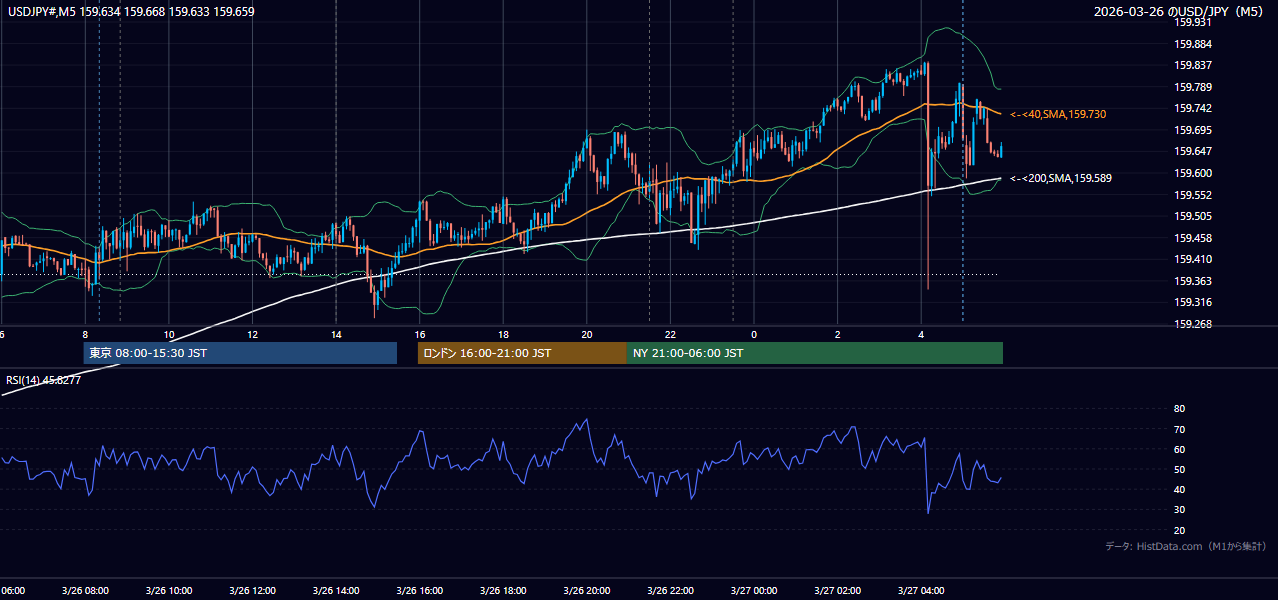The width and height of the screenshot is (1278, 600).
Task: Click price axis value 159.884
Action: [1193, 44]
